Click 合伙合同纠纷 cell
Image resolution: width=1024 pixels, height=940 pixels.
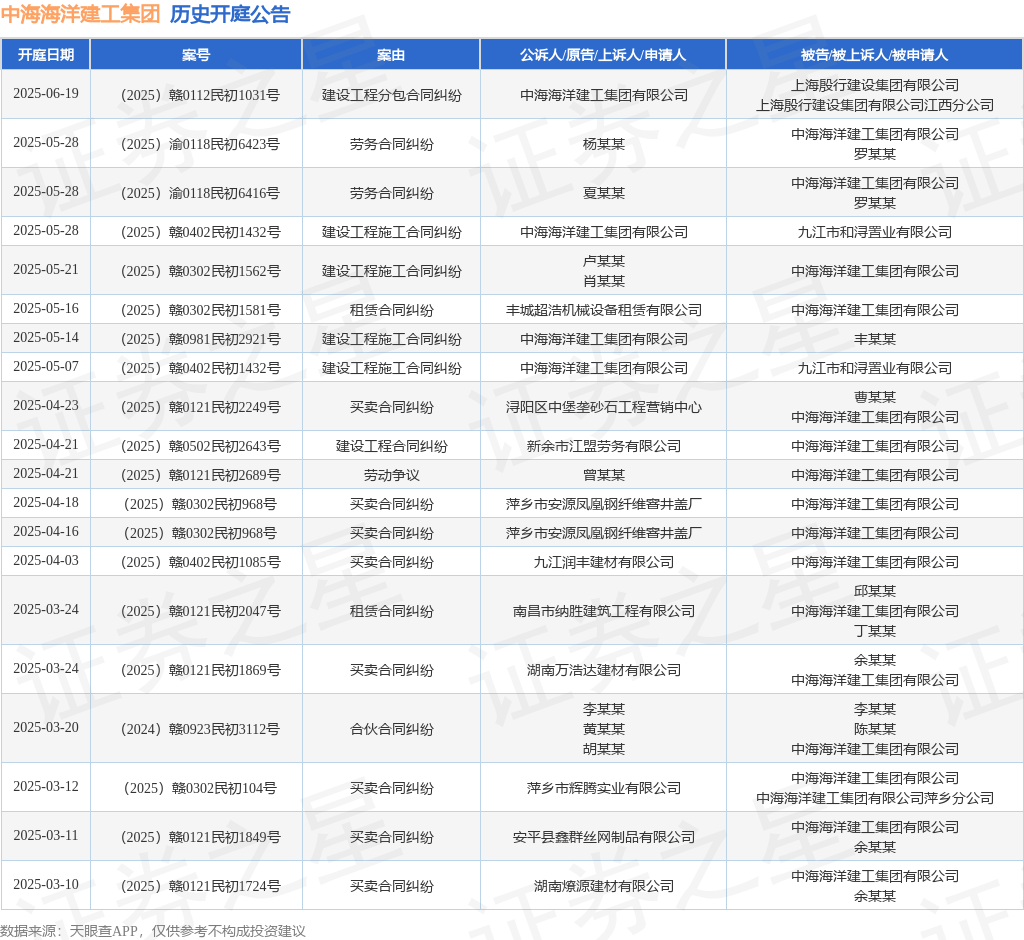tap(391, 729)
